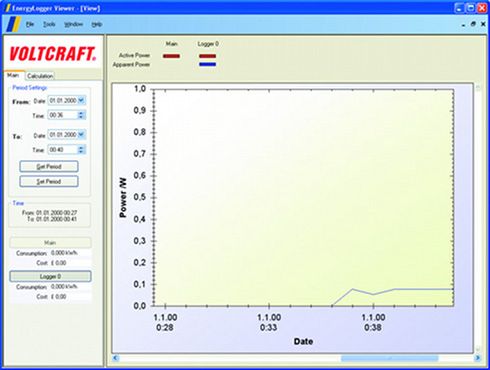Close the inner View document window
This screenshot has height=370, width=490.
coord(483,24)
